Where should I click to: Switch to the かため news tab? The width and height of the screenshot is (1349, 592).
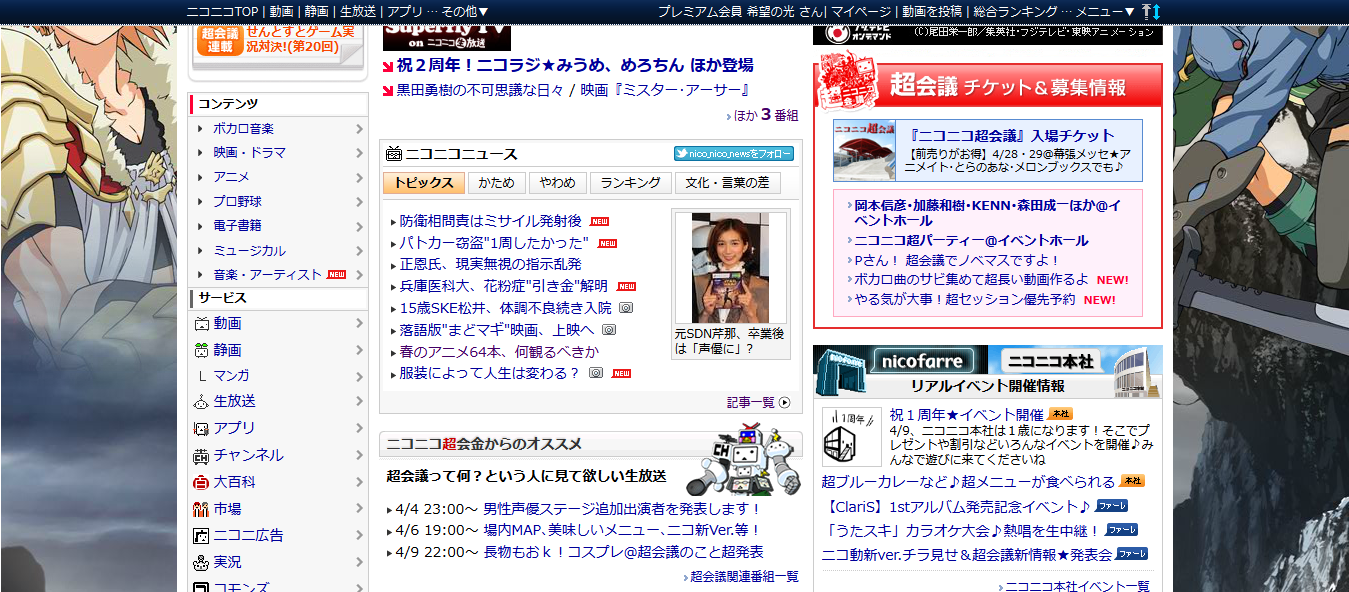pos(496,183)
